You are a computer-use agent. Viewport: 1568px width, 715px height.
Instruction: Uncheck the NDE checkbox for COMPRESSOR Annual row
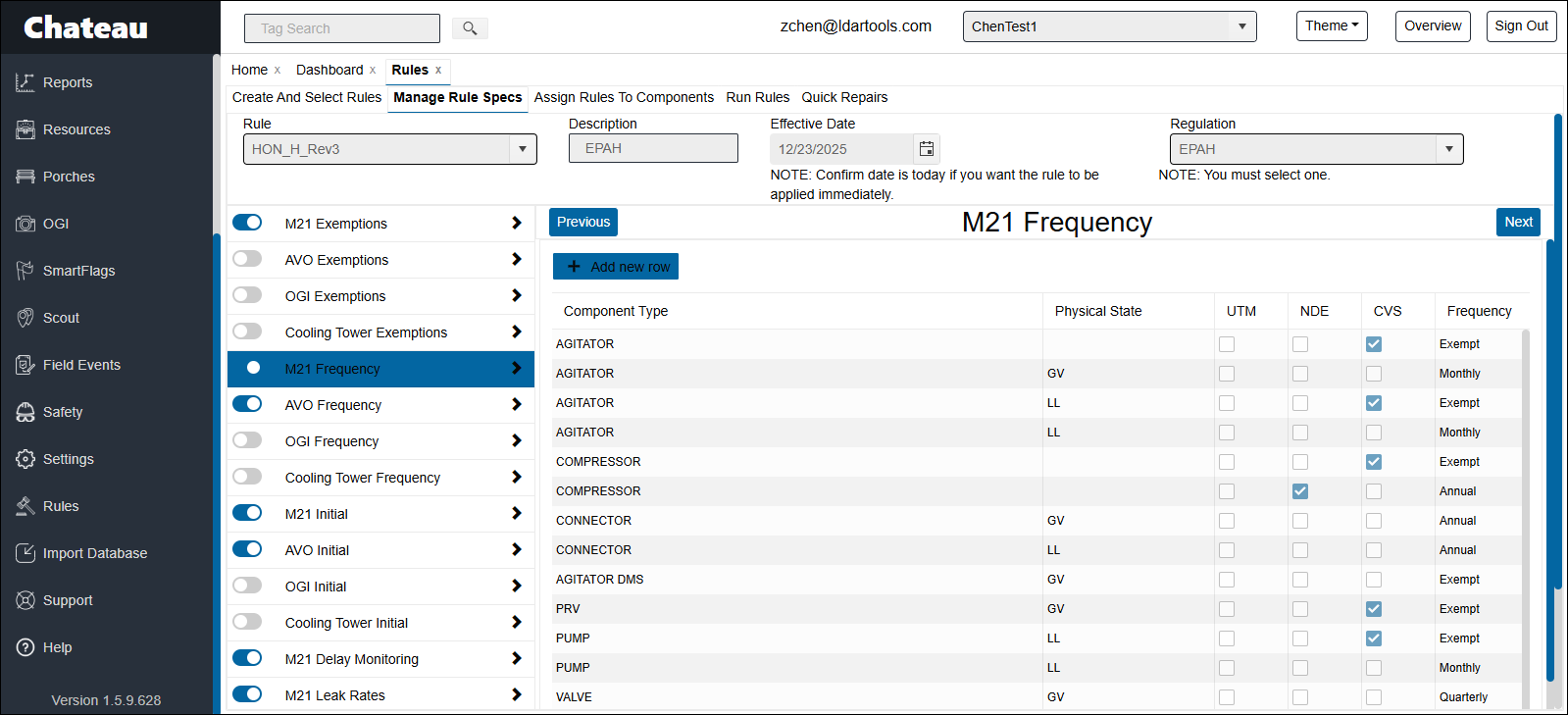(x=1299, y=491)
